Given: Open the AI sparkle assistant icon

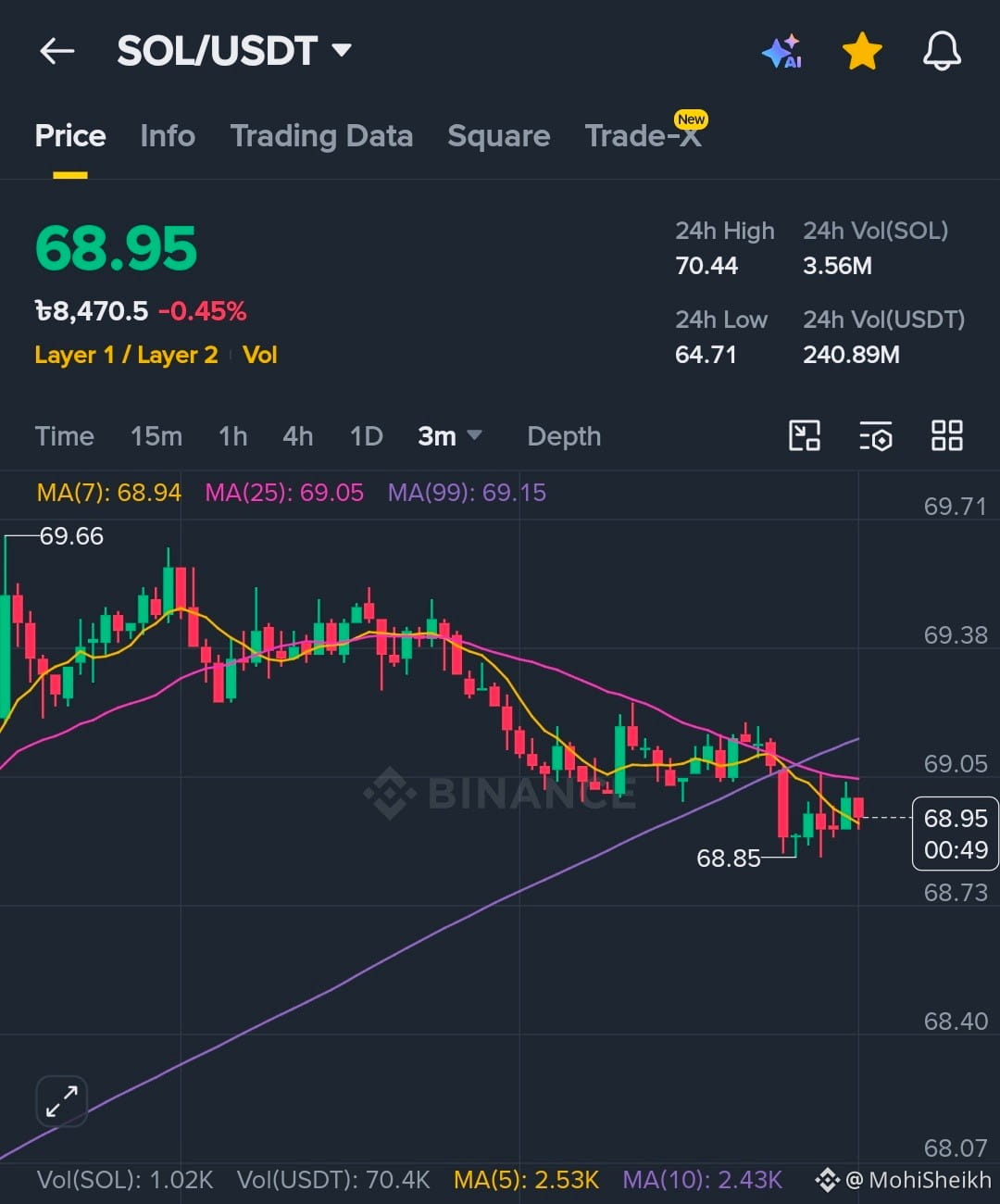Looking at the screenshot, I should [x=781, y=52].
